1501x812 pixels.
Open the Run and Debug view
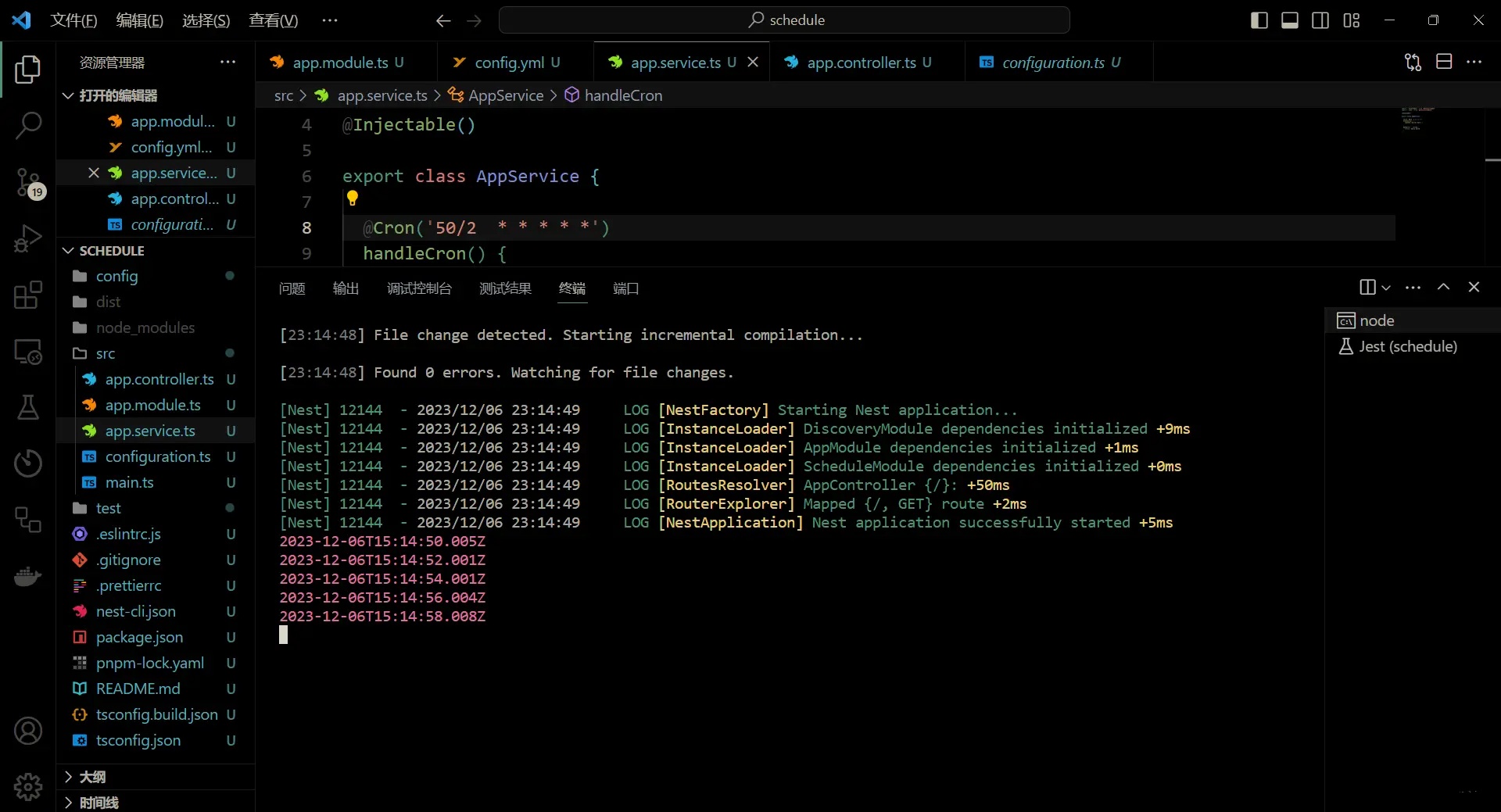[x=28, y=238]
